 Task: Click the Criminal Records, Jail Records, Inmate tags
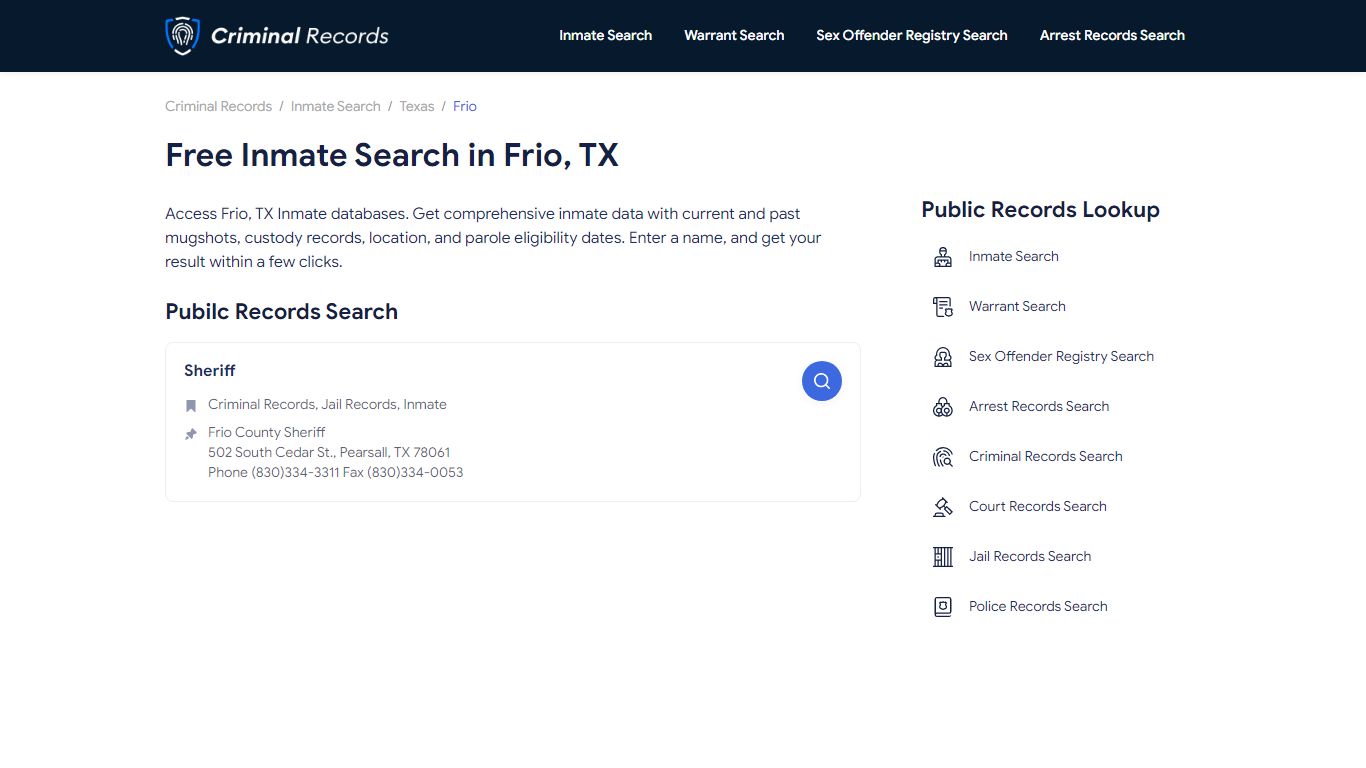click(327, 404)
